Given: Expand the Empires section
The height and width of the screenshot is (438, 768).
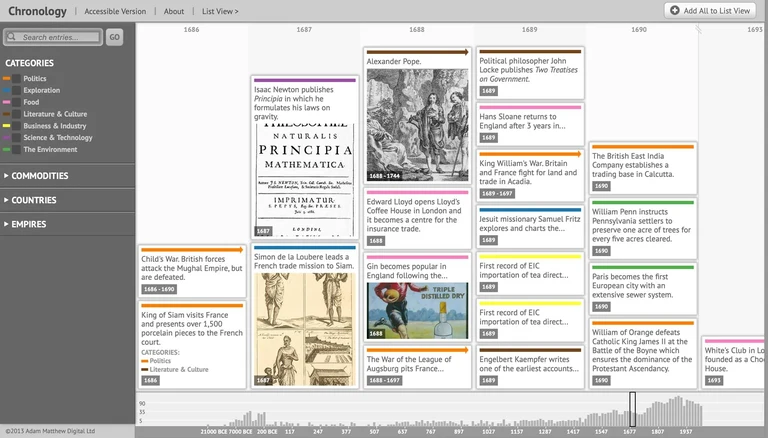Looking at the screenshot, I should pos(29,224).
